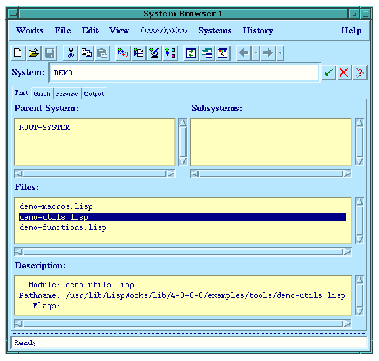Viewport: 379px width, 361px height.
Task: Click the colored squares icon with vertical arrow
Action: click(x=170, y=53)
